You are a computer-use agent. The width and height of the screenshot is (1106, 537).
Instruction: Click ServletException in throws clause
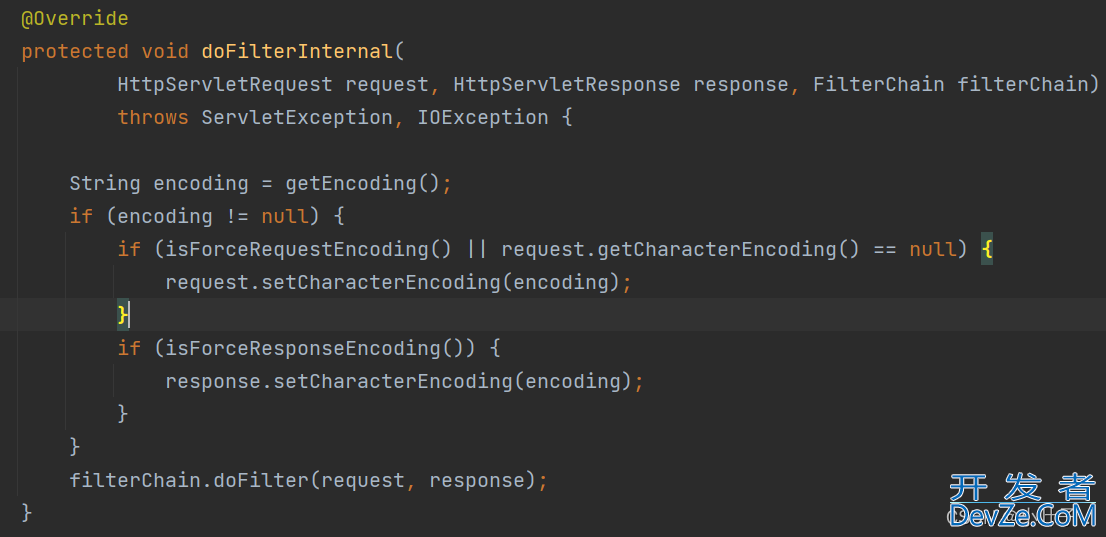pyautogui.click(x=297, y=117)
